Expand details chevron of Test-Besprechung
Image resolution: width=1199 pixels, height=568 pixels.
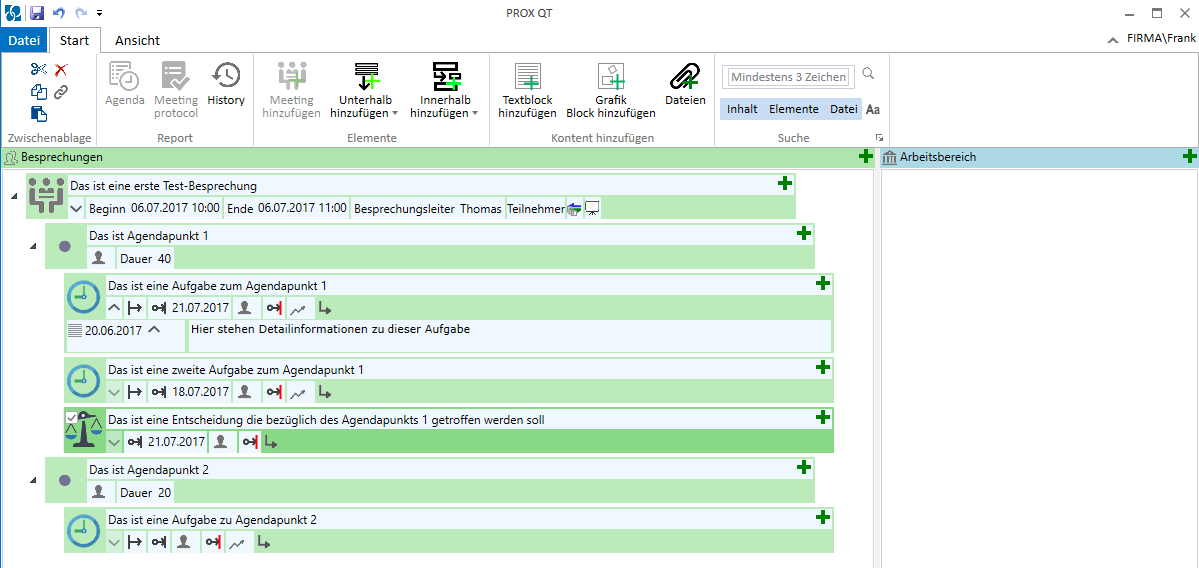[76, 208]
